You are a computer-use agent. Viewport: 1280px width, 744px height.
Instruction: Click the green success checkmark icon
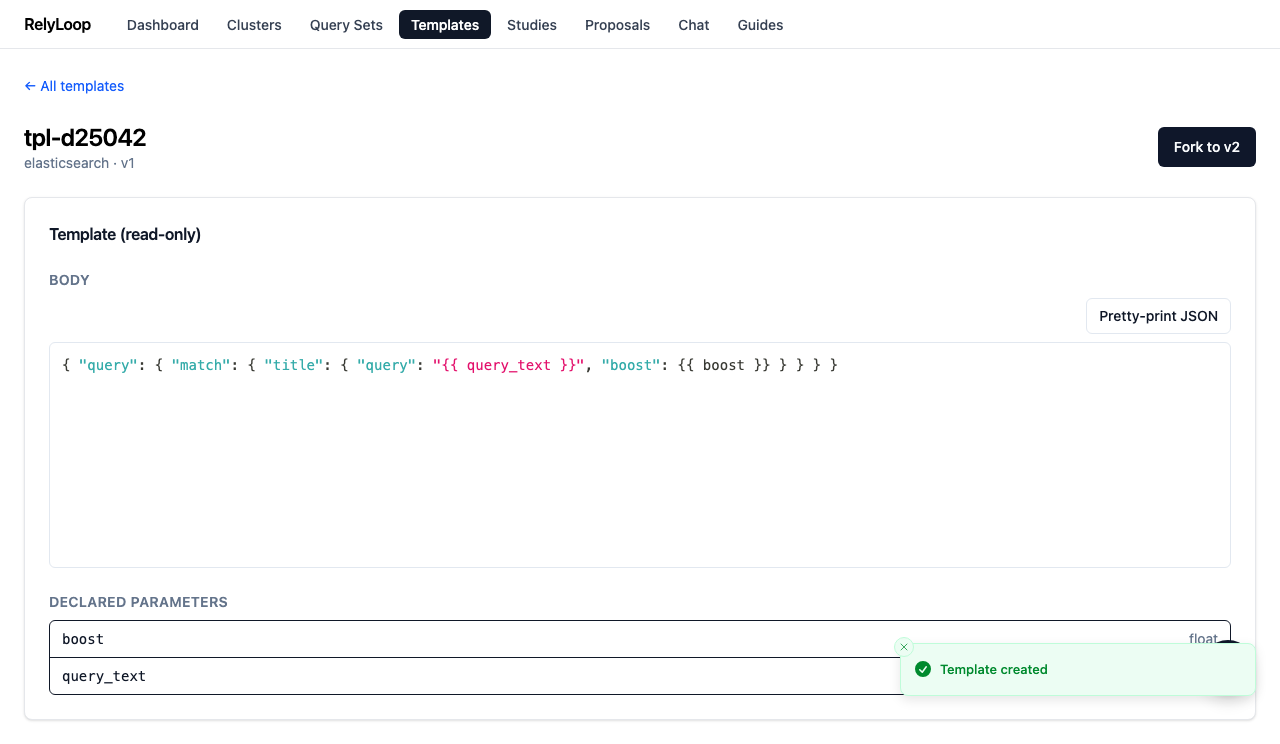(x=923, y=669)
